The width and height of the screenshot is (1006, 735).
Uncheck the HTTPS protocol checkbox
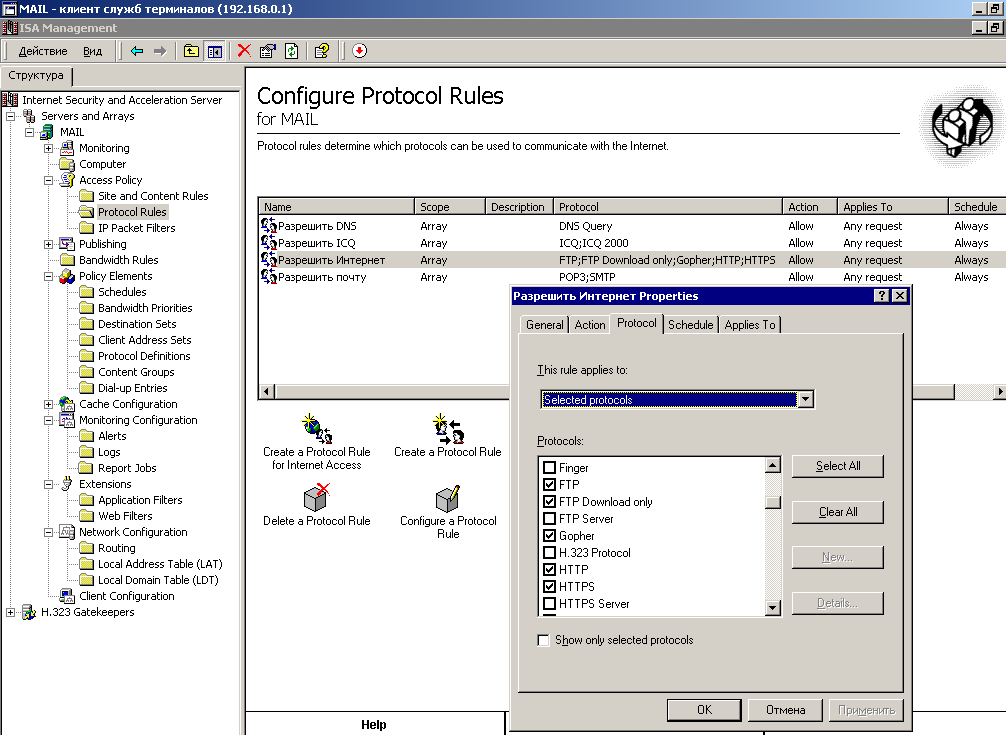[x=549, y=586]
